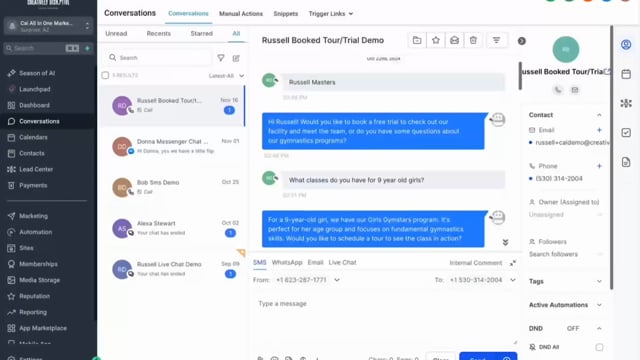
Task: Collapse the Contact section
Action: pos(599,115)
